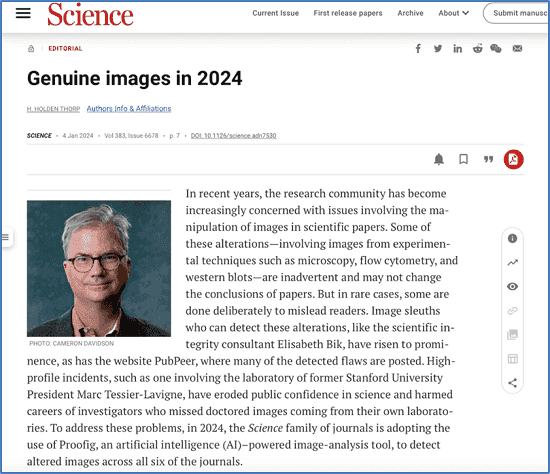Open cite quotation-mark icon

click(x=488, y=159)
